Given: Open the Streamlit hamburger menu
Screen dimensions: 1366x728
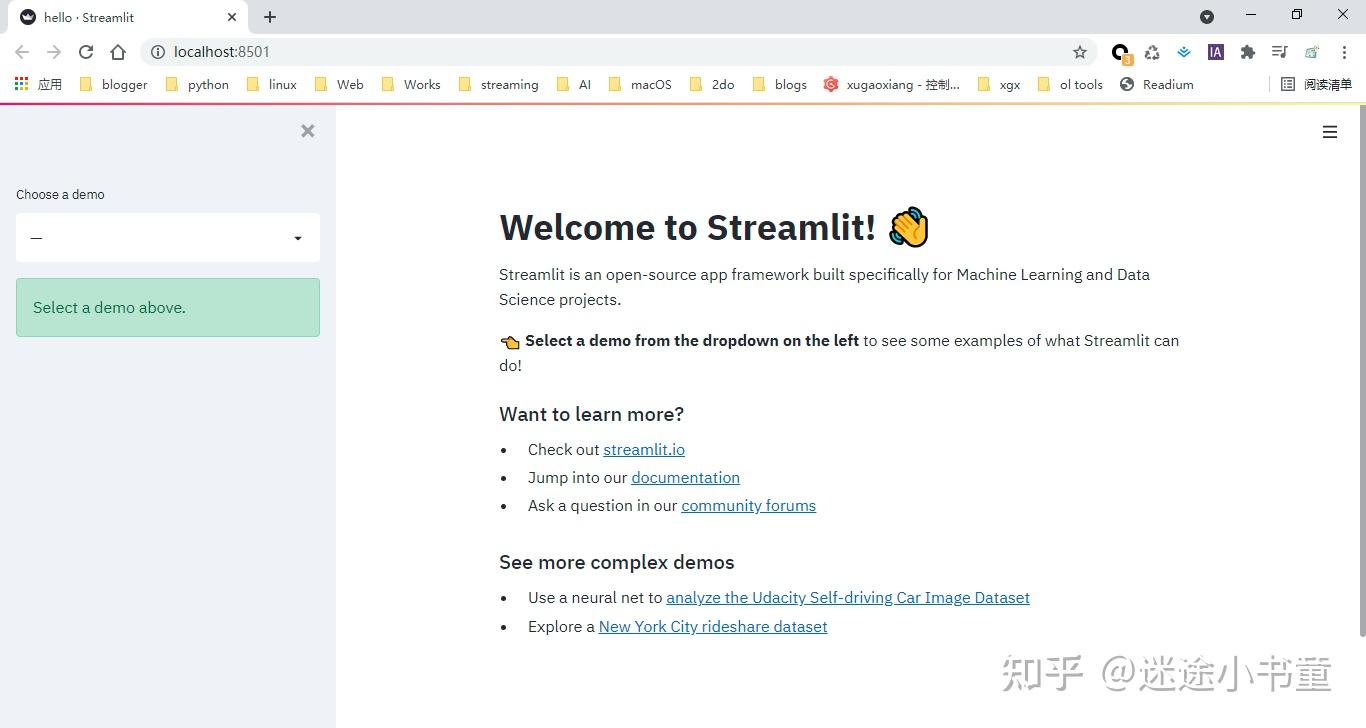Looking at the screenshot, I should click(1329, 131).
